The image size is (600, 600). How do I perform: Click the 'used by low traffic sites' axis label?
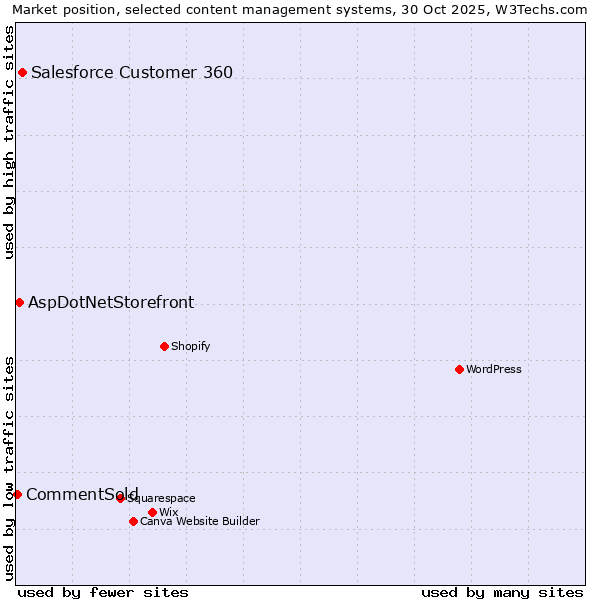(x=10, y=468)
